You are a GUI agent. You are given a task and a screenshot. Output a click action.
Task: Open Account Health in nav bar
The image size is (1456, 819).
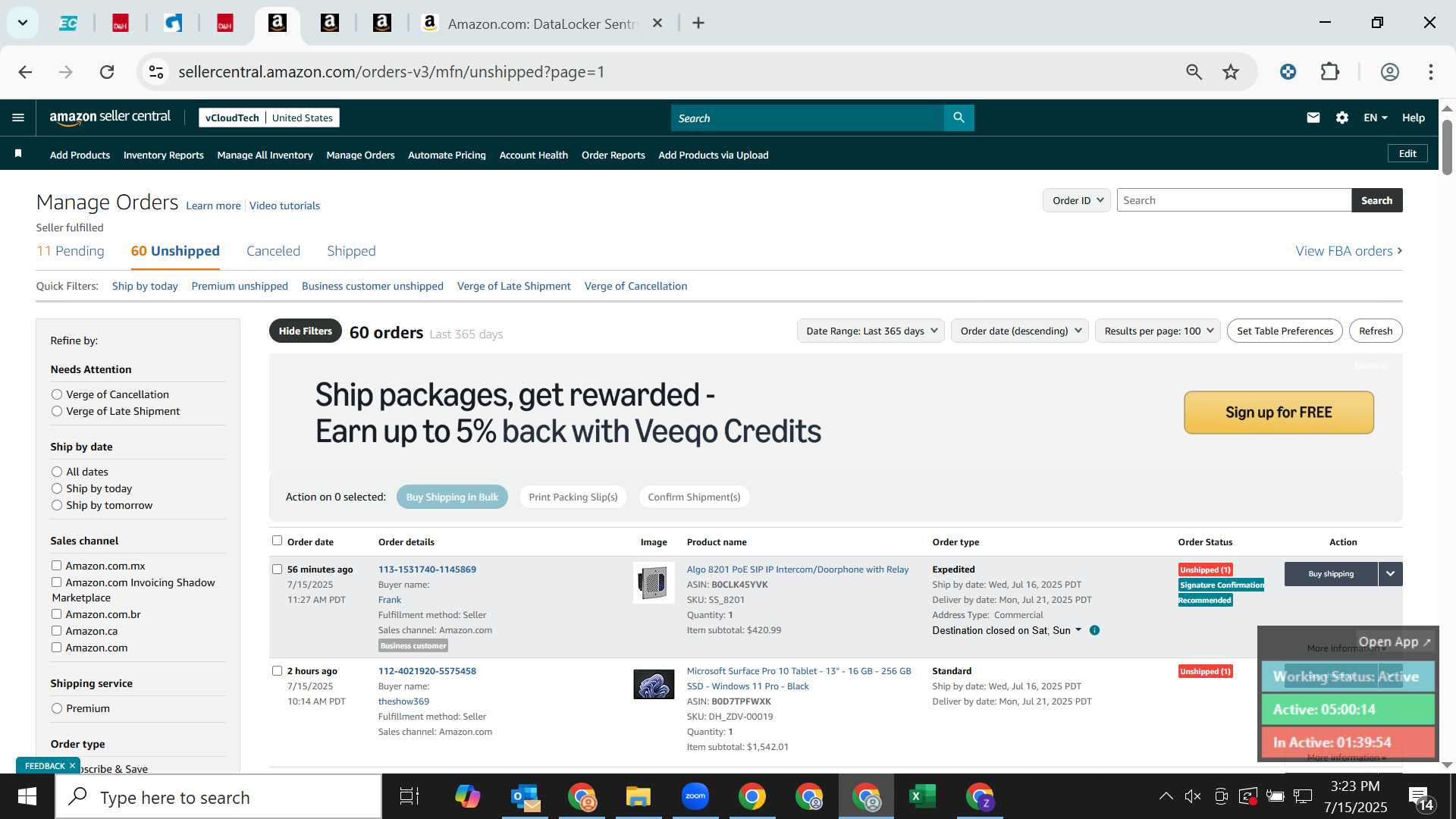[533, 155]
